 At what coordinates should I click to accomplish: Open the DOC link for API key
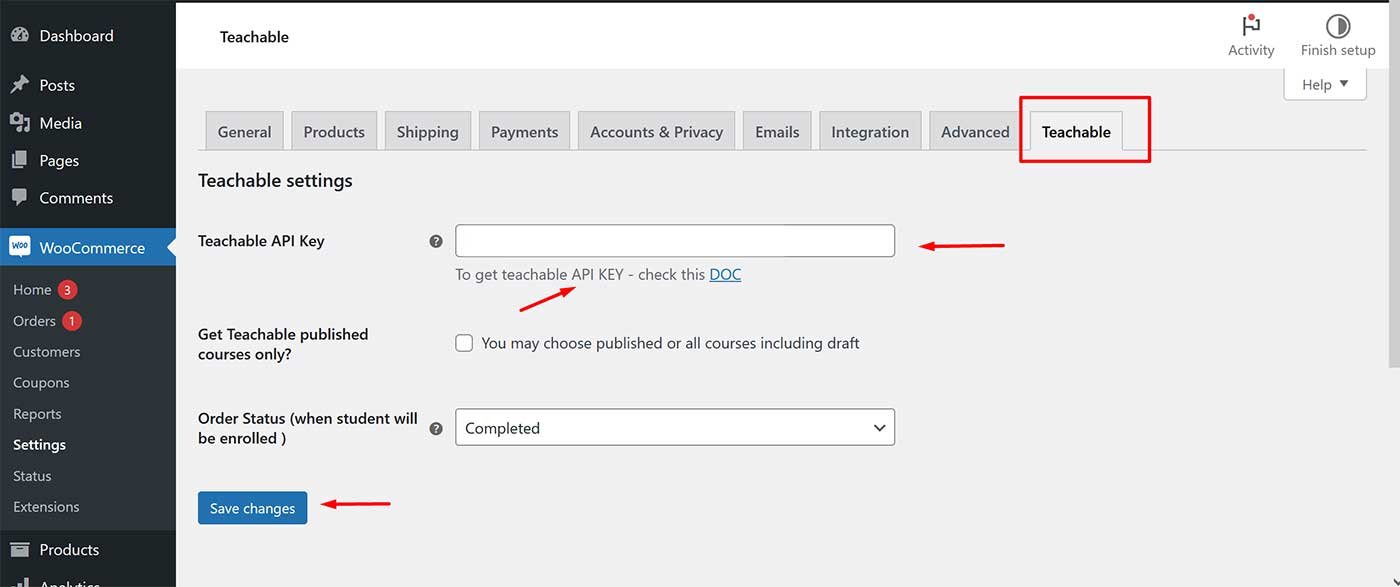tap(725, 274)
